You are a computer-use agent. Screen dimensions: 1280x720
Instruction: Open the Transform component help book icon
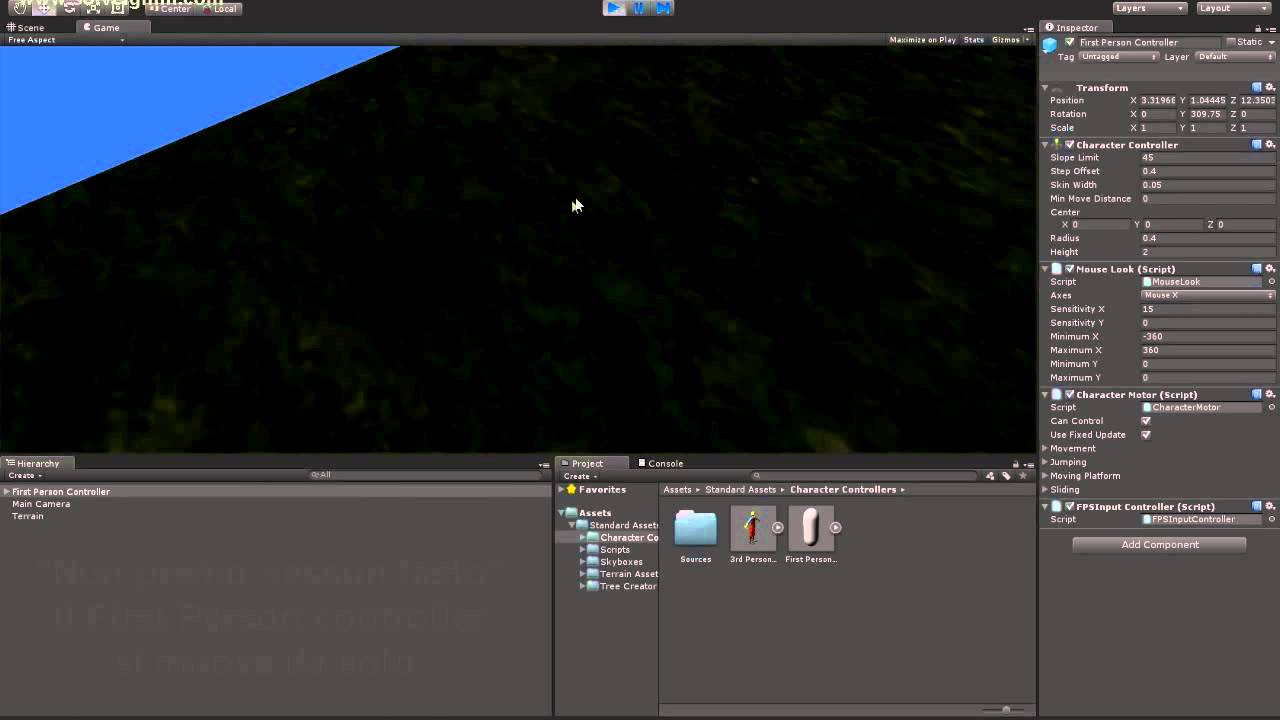[1257, 88]
